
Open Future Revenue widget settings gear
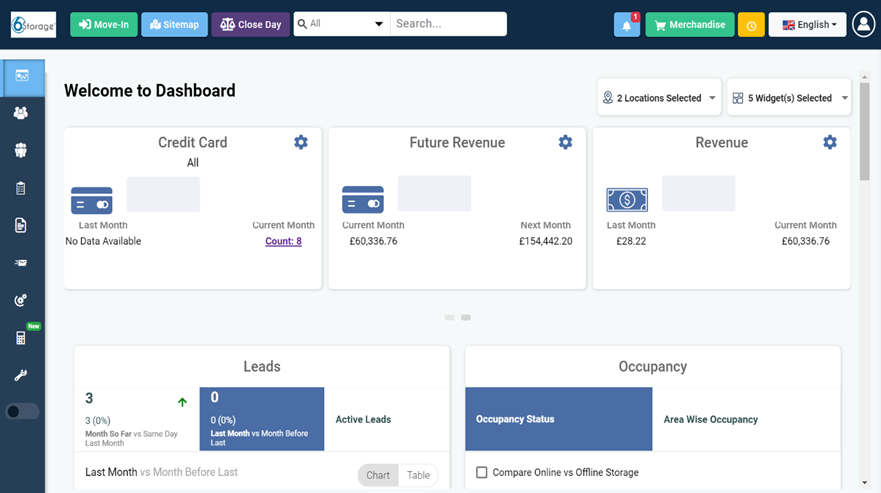coord(565,142)
